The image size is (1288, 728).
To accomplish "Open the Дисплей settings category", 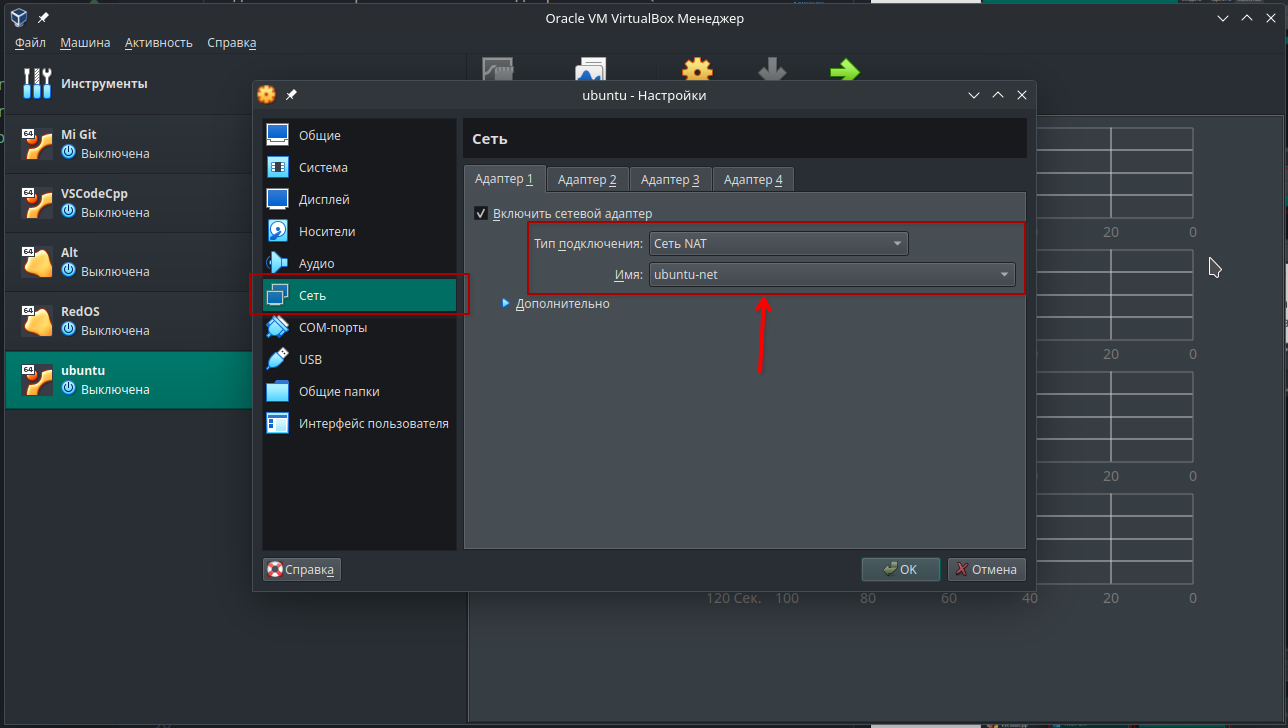I will coord(360,199).
